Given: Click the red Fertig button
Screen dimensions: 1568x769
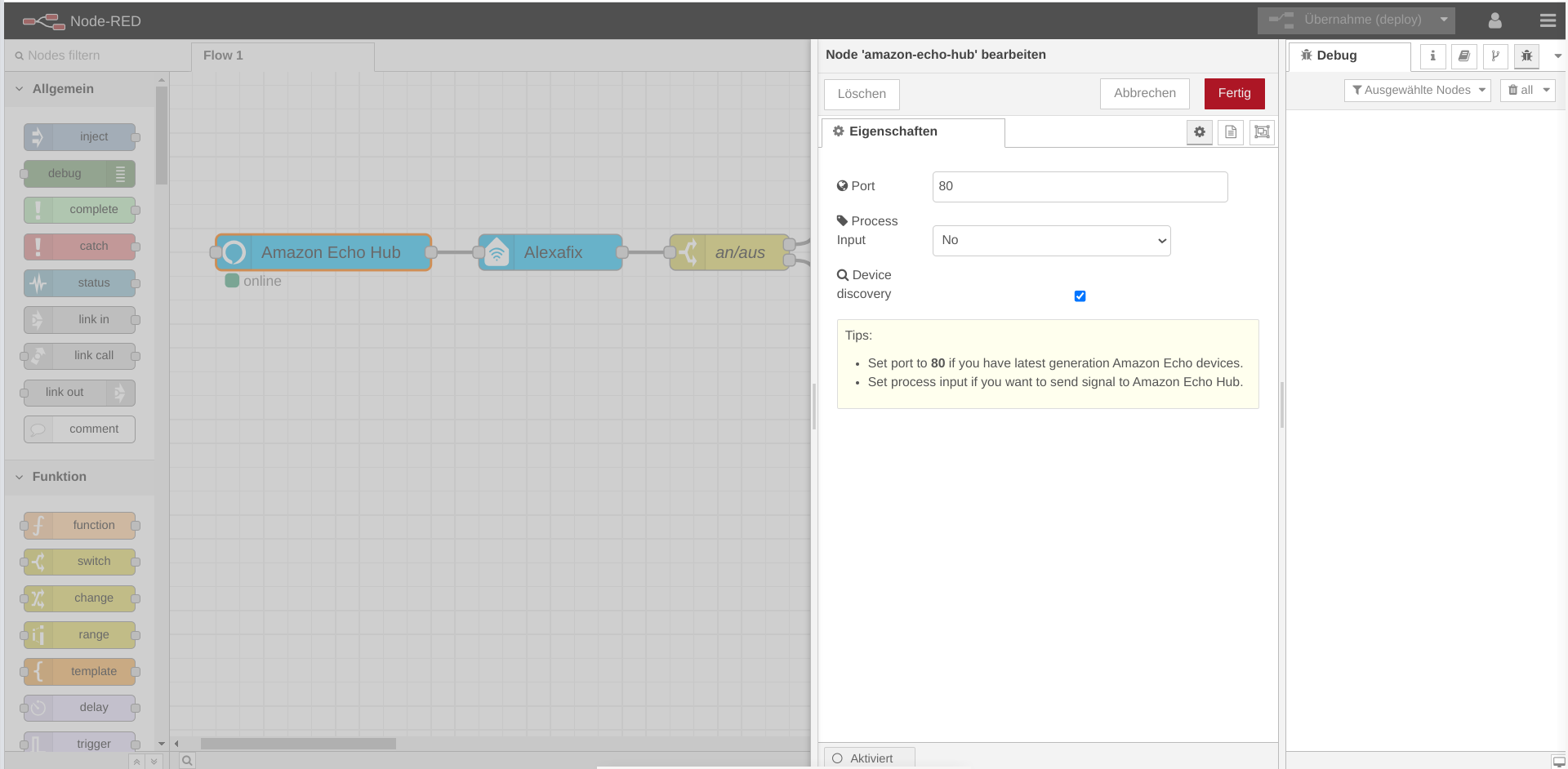Looking at the screenshot, I should [x=1234, y=94].
